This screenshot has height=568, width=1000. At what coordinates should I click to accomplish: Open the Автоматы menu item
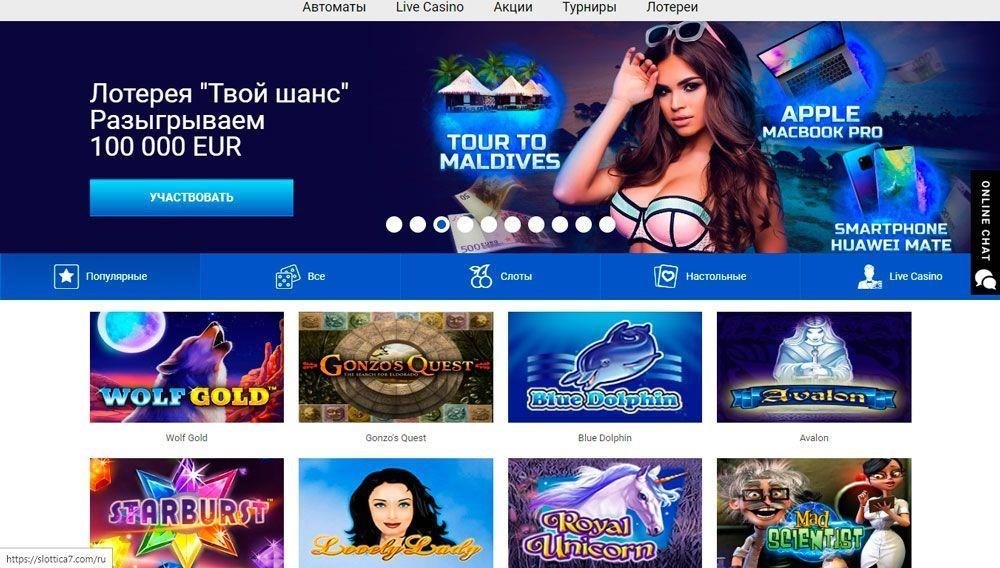click(x=334, y=8)
